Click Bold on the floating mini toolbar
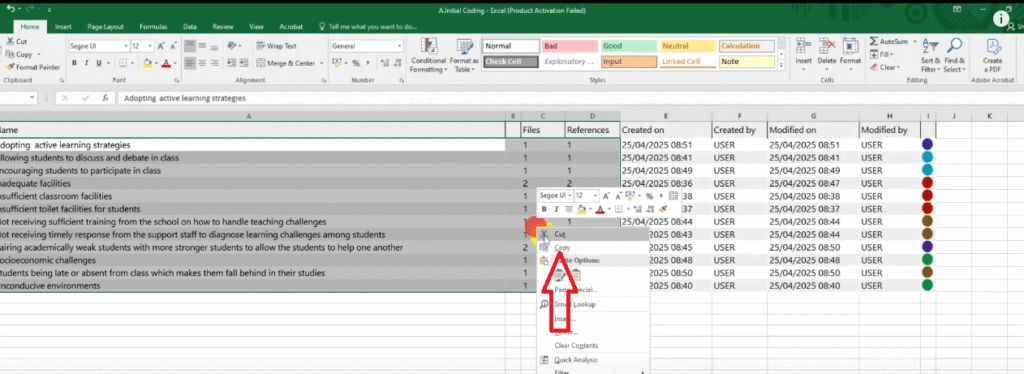This screenshot has width=1024, height=374. point(543,209)
